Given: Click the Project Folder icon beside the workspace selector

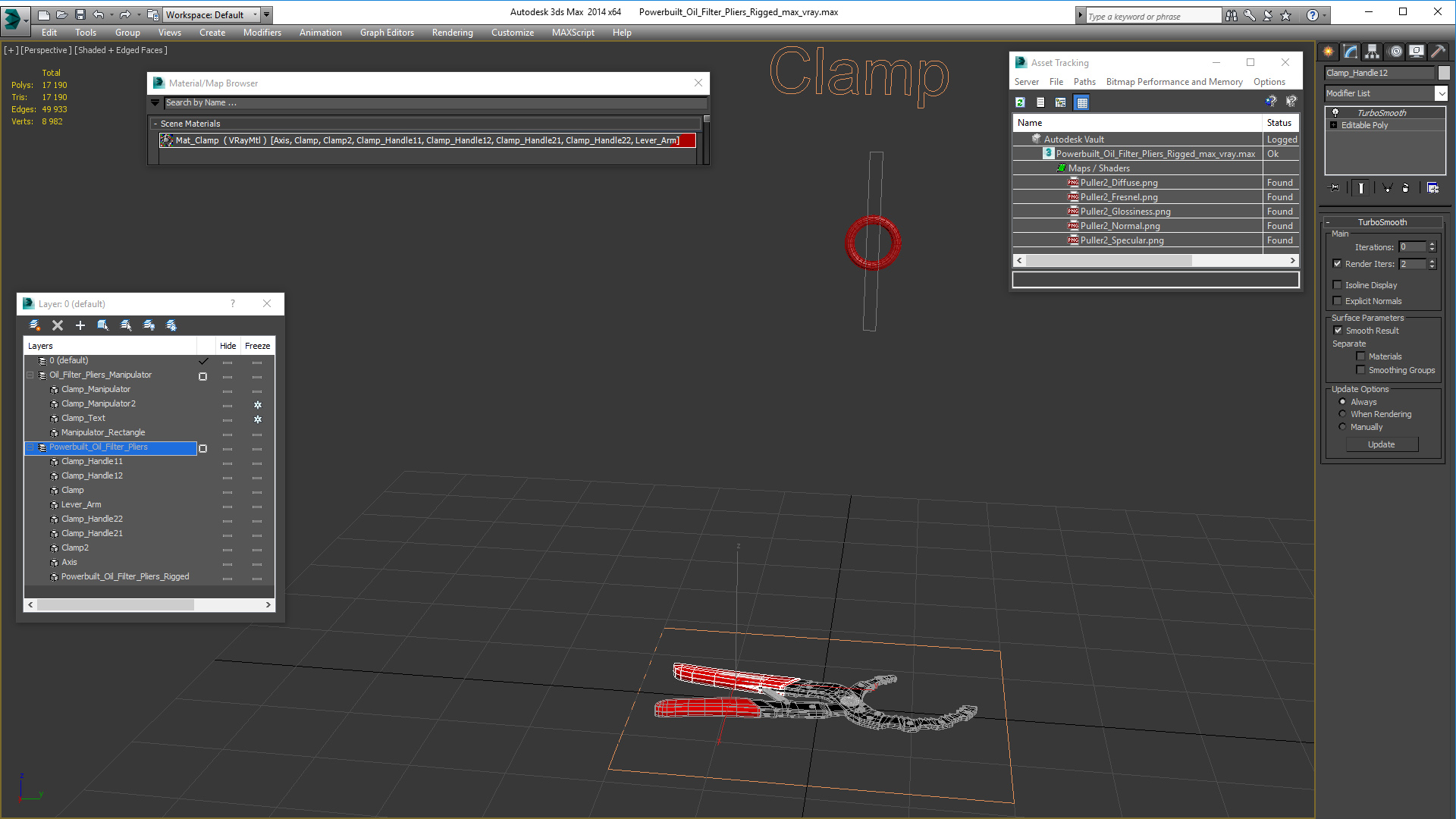Looking at the screenshot, I should pyautogui.click(x=152, y=14).
